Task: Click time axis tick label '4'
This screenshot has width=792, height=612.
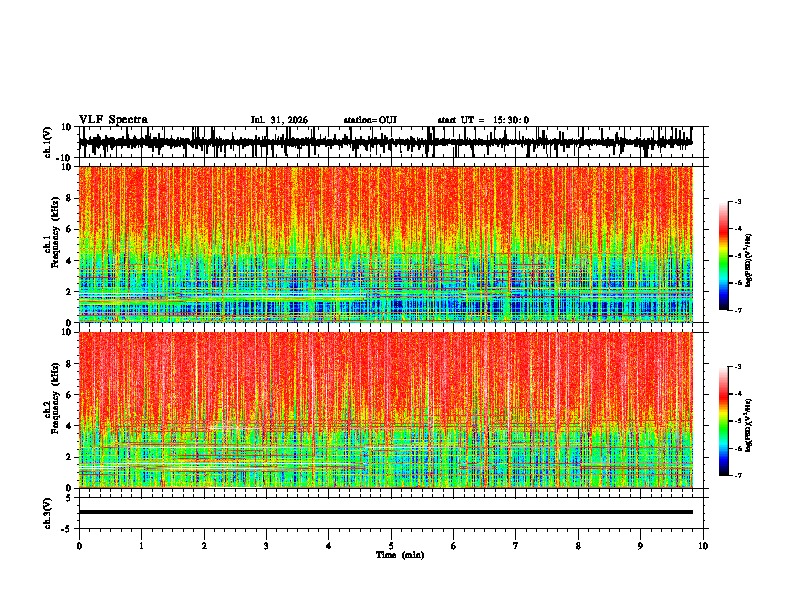Action: coord(329,546)
